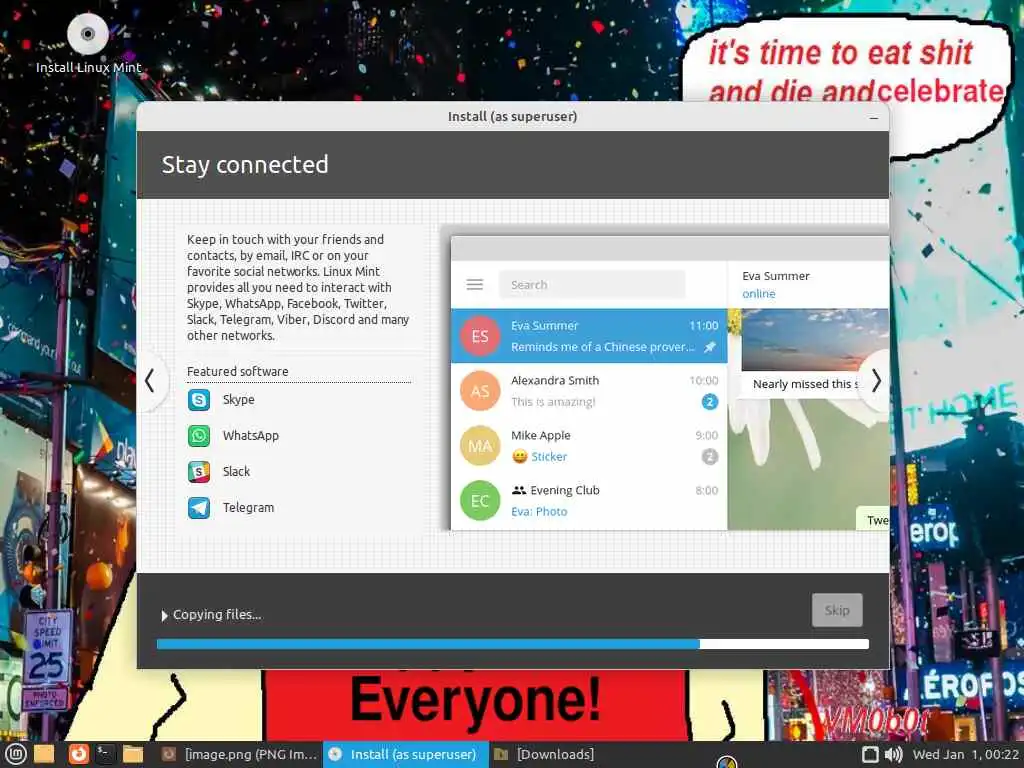Switch to the image.png taskbar window

(239, 754)
